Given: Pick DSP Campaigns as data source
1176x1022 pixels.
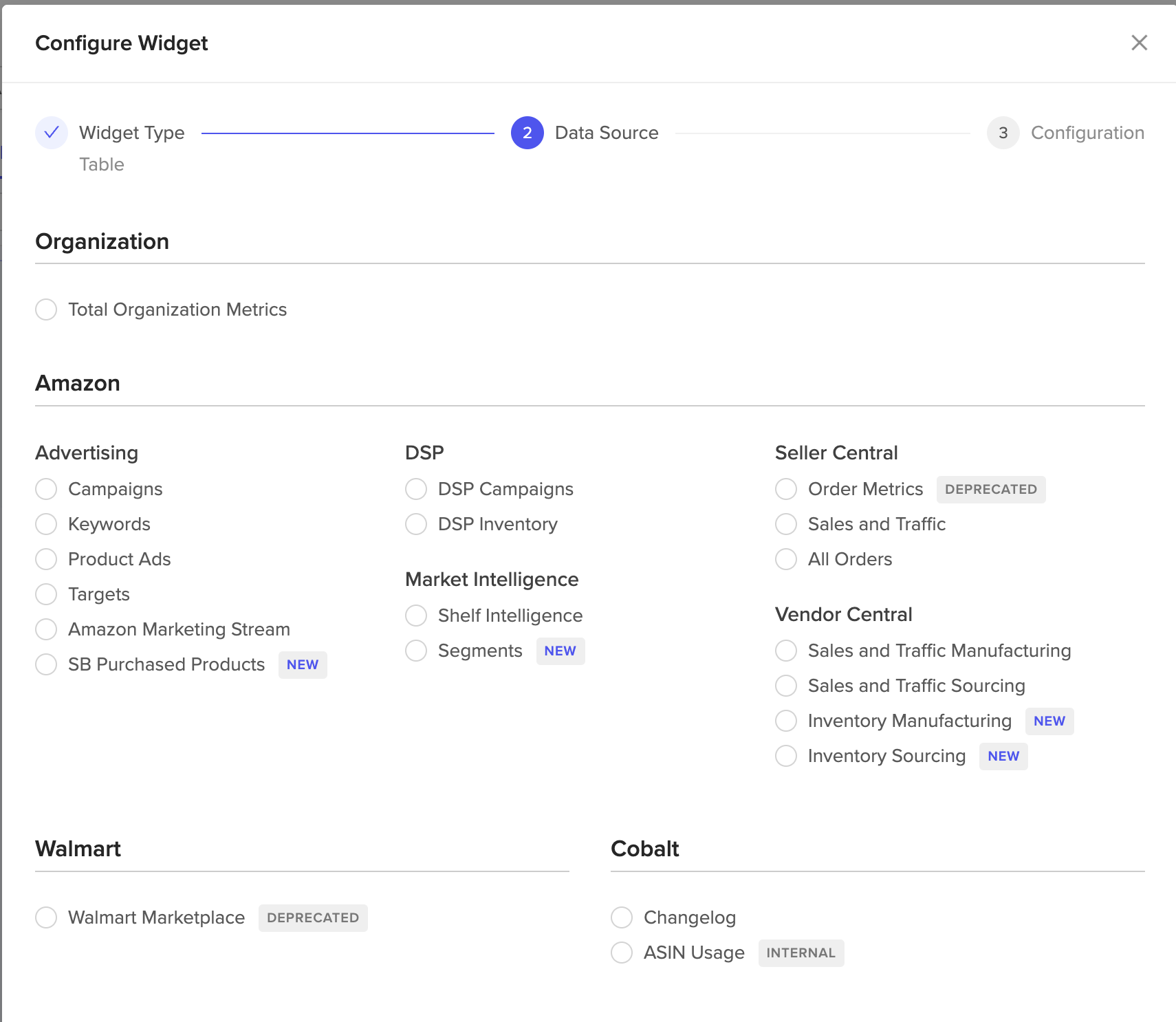Looking at the screenshot, I should [x=416, y=489].
